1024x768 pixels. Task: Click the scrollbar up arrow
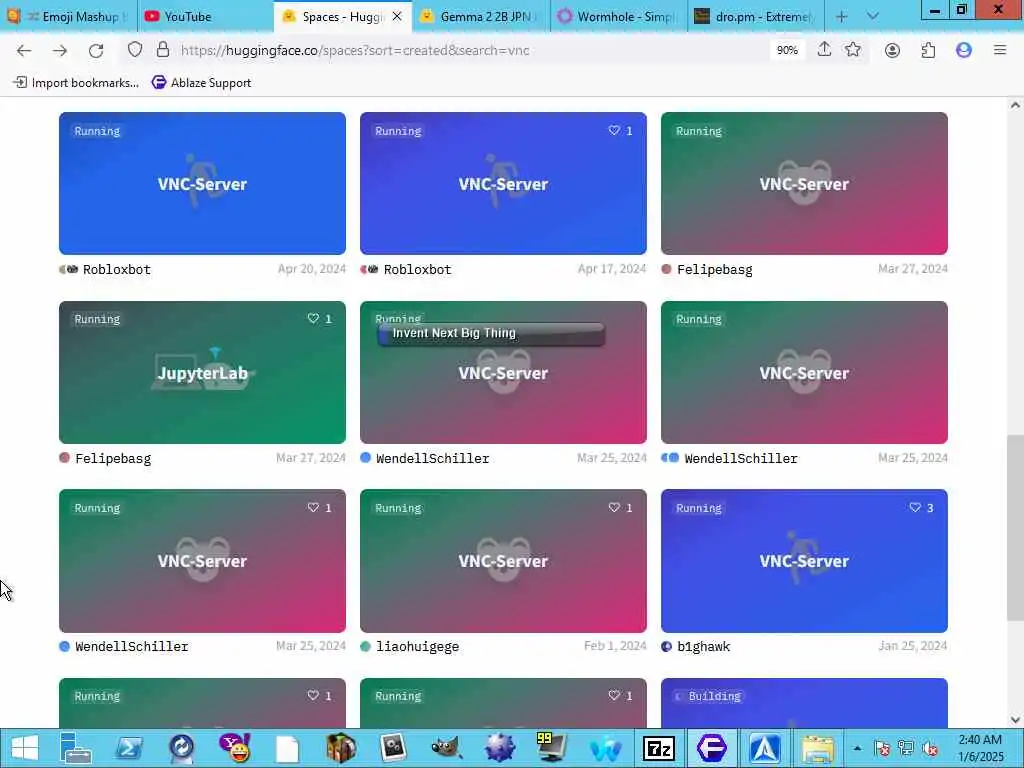click(1015, 105)
